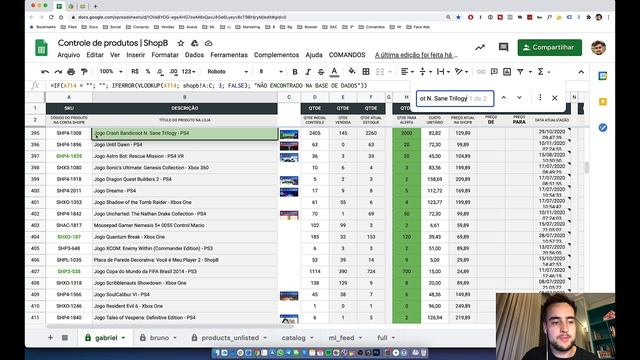Go to previous search result
Viewport: 640px width, 360px height.
(504, 98)
